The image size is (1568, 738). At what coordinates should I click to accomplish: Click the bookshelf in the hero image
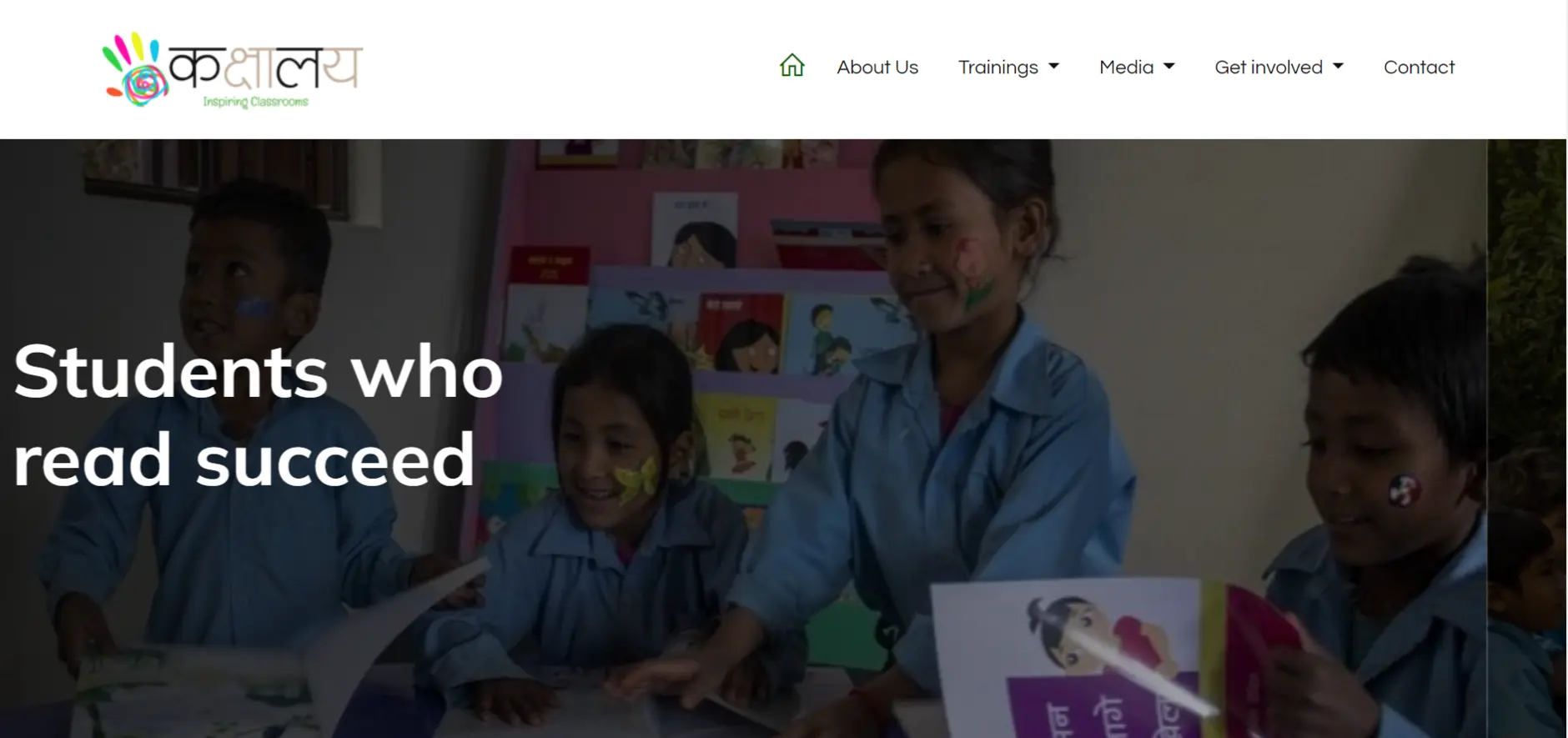[x=667, y=317]
